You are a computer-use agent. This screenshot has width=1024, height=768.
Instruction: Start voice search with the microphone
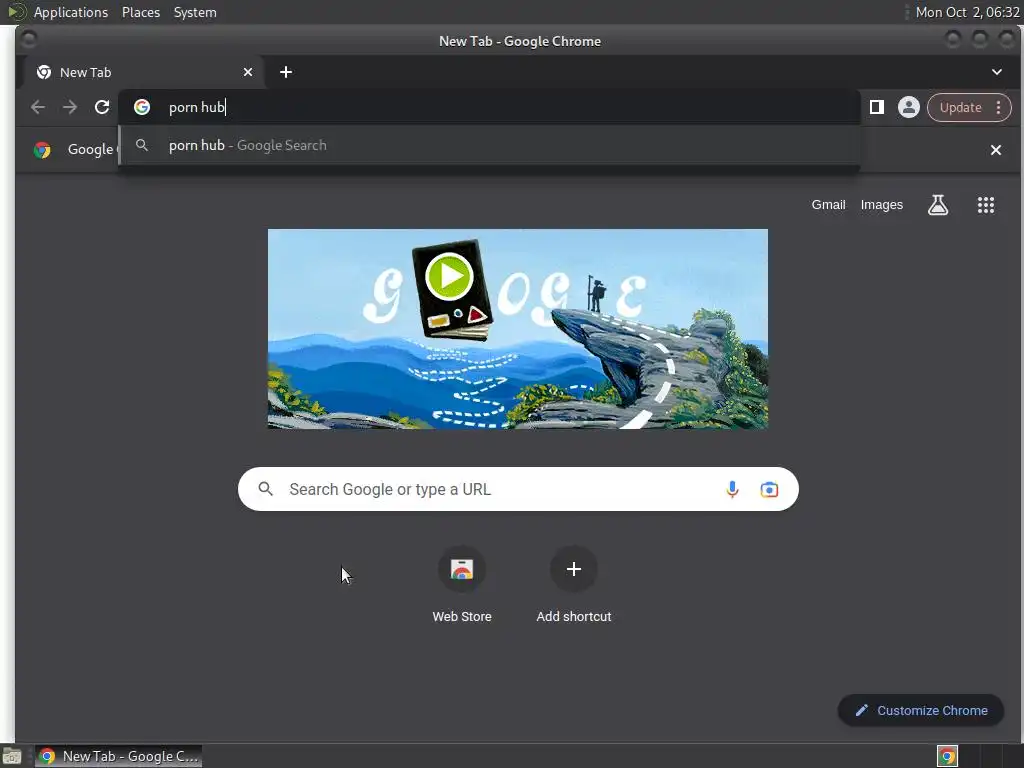(732, 489)
